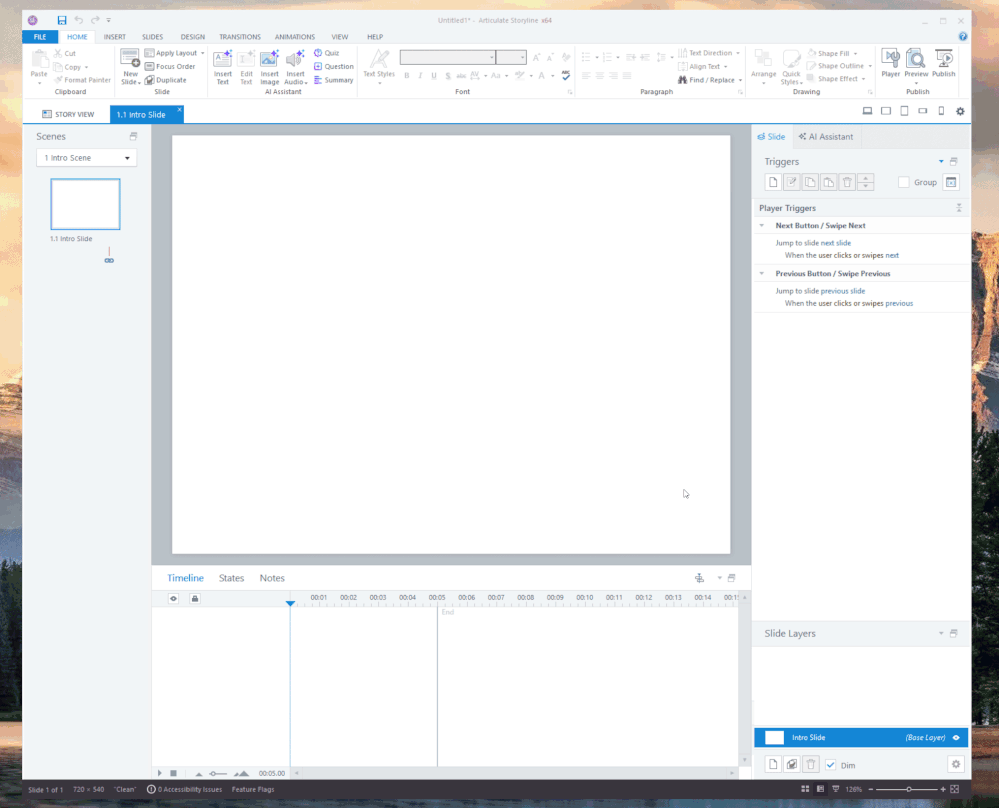Switch to the TRANSITIONS ribbon tab

pyautogui.click(x=239, y=36)
